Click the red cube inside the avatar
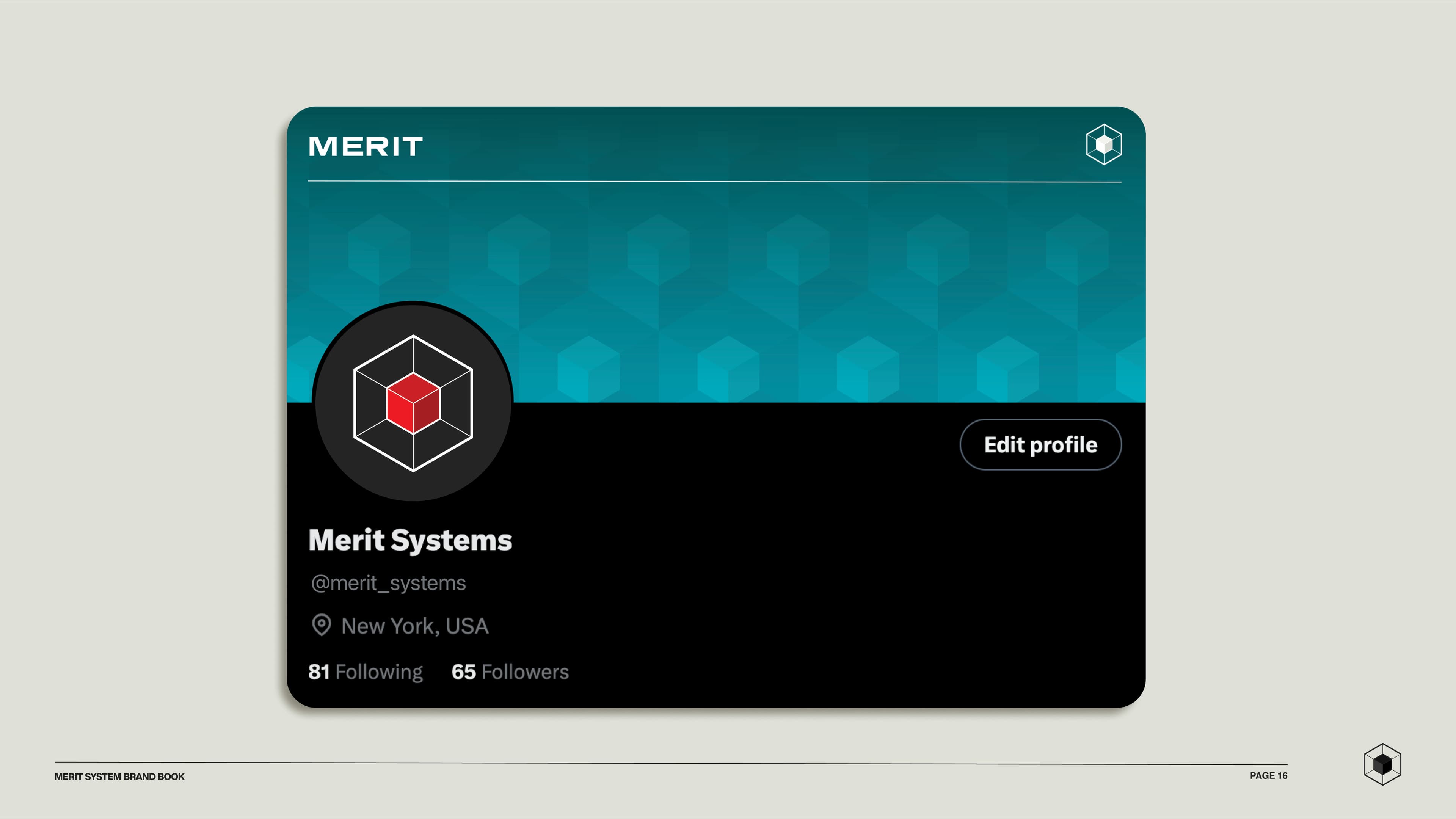Viewport: 1456px width, 819px height. pyautogui.click(x=413, y=403)
